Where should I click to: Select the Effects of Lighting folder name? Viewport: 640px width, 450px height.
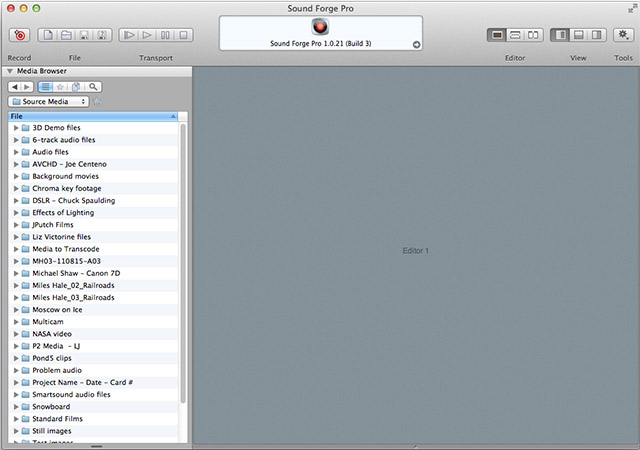[x=63, y=213]
